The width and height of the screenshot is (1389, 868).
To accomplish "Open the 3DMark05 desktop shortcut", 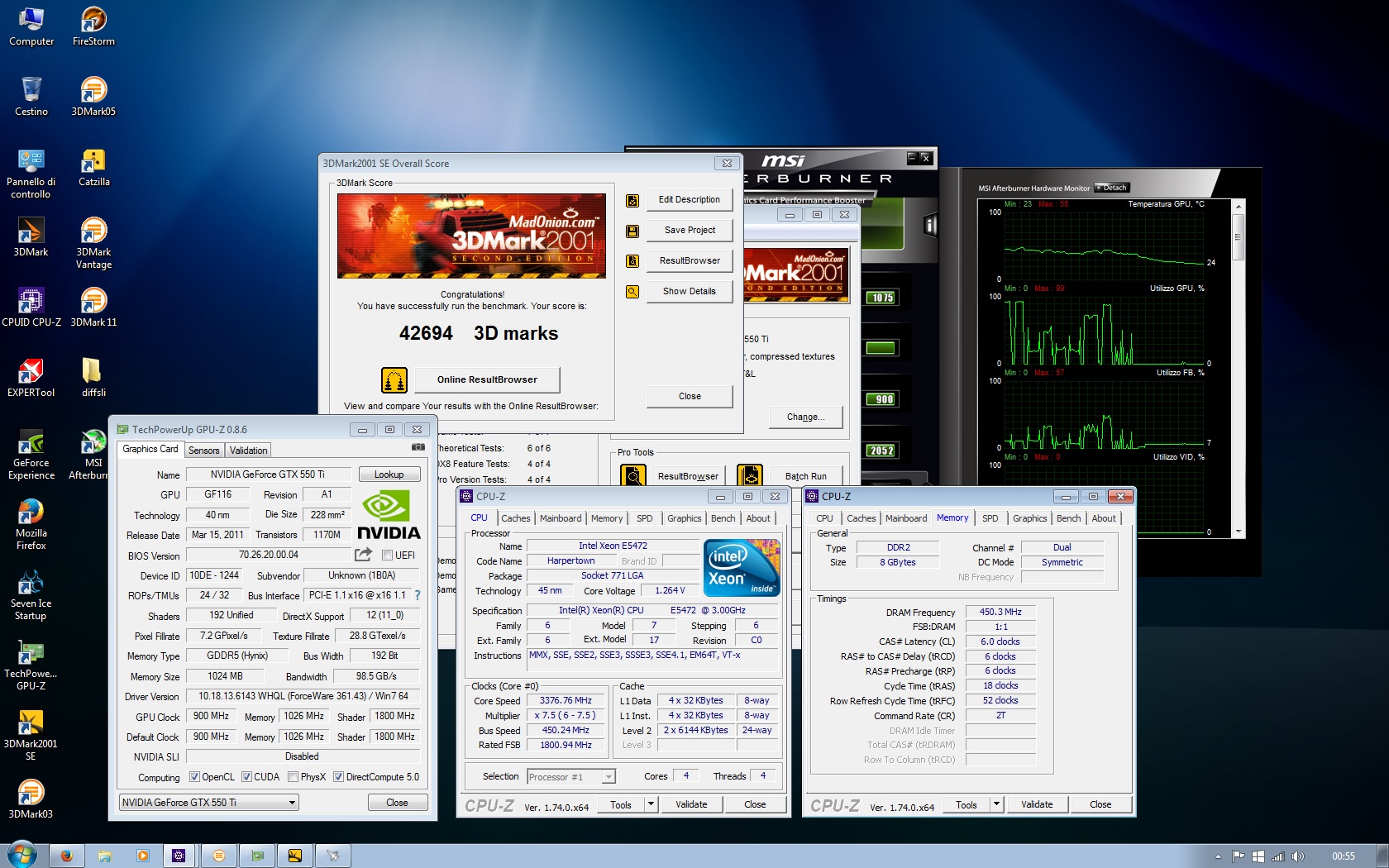I will (93, 97).
